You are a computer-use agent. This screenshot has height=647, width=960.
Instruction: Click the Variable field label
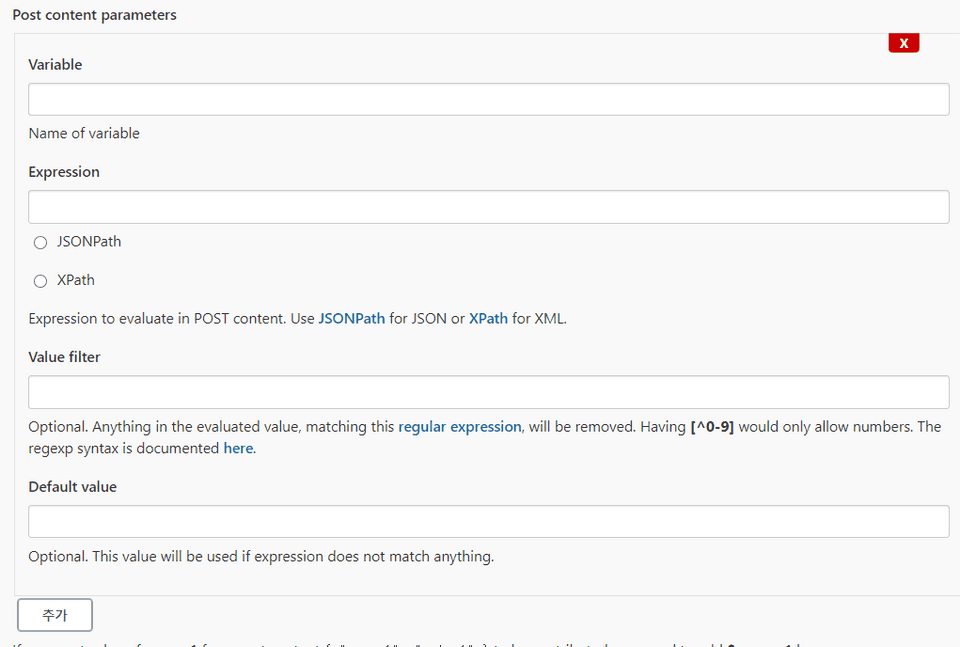click(x=55, y=64)
